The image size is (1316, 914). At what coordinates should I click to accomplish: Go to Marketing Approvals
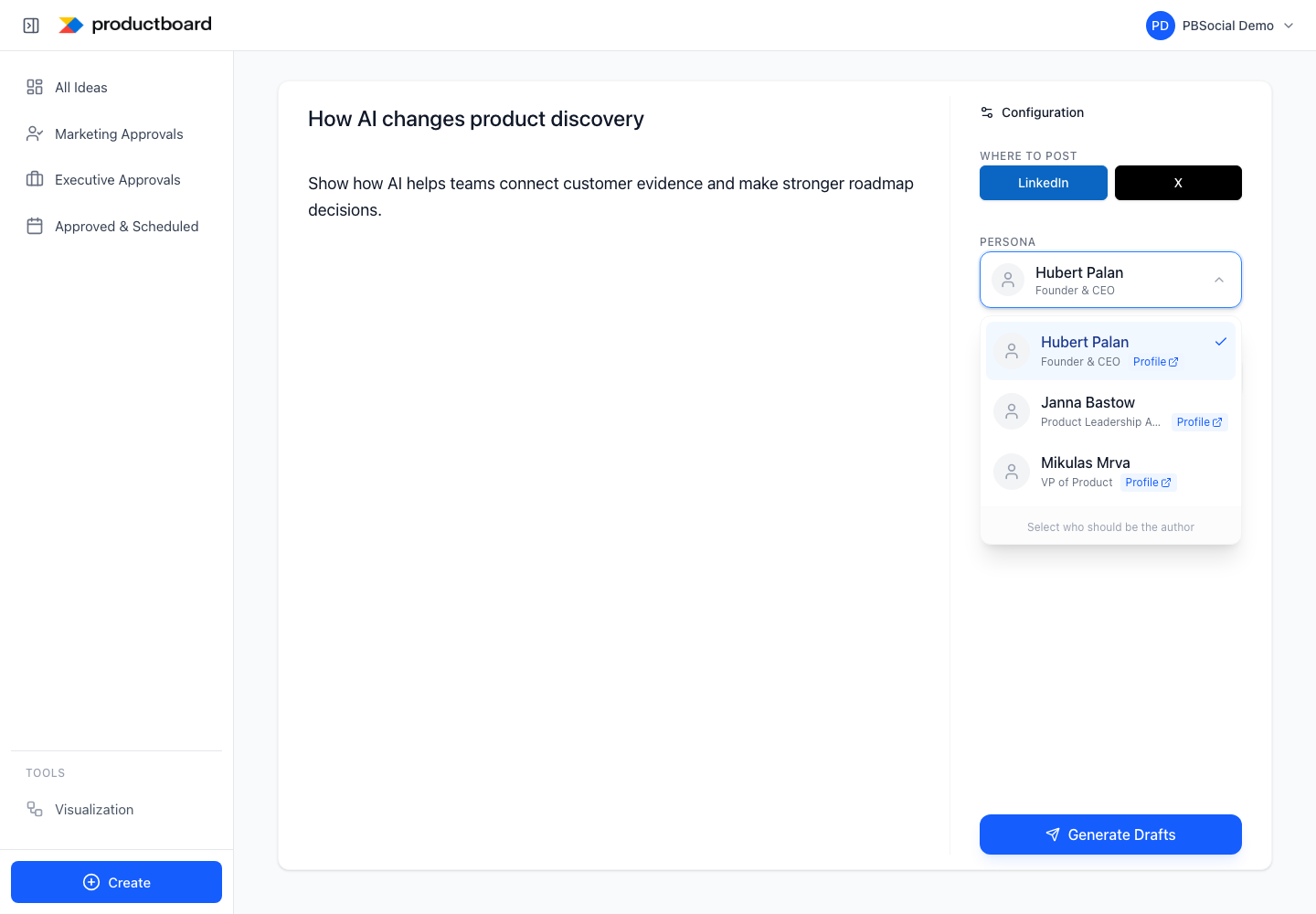click(x=117, y=133)
